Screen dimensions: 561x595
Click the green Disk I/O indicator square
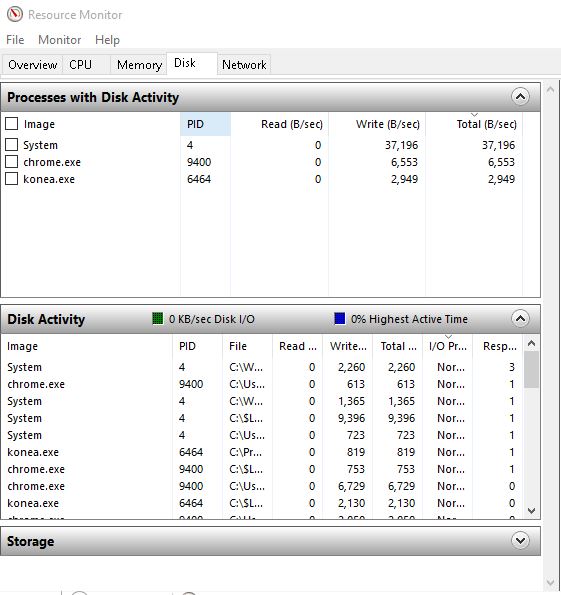point(158,318)
